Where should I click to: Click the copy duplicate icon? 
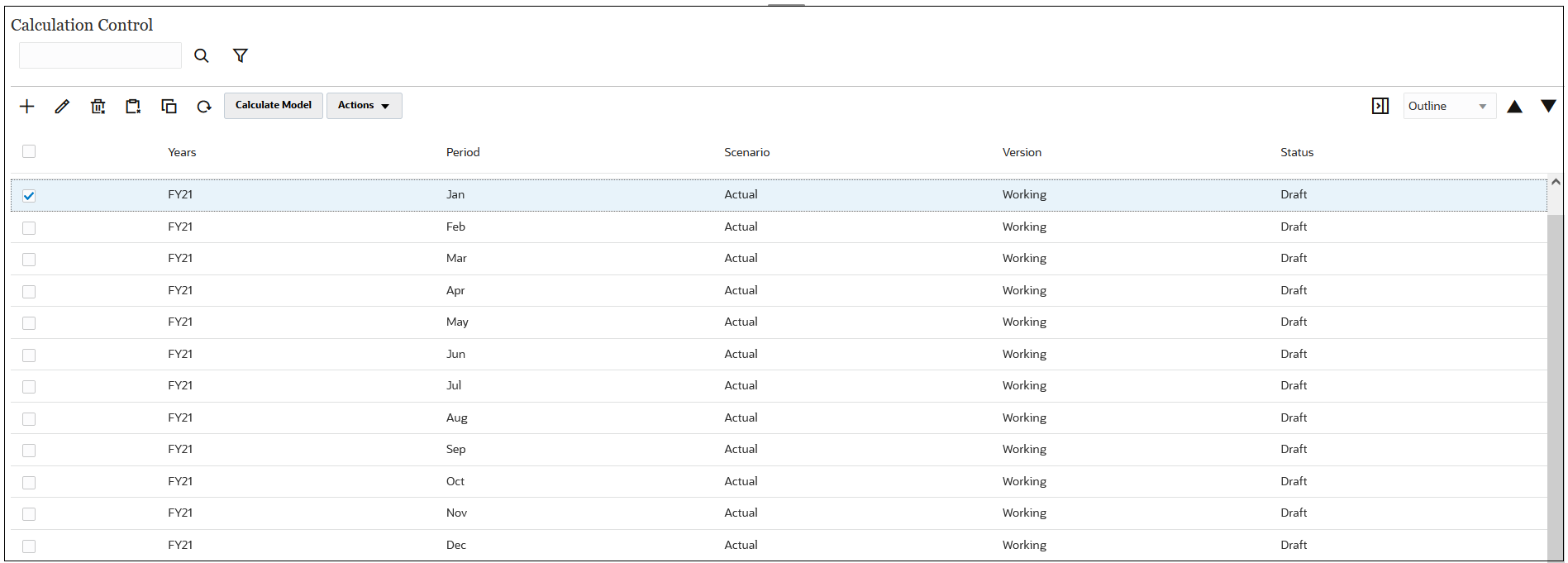[169, 106]
